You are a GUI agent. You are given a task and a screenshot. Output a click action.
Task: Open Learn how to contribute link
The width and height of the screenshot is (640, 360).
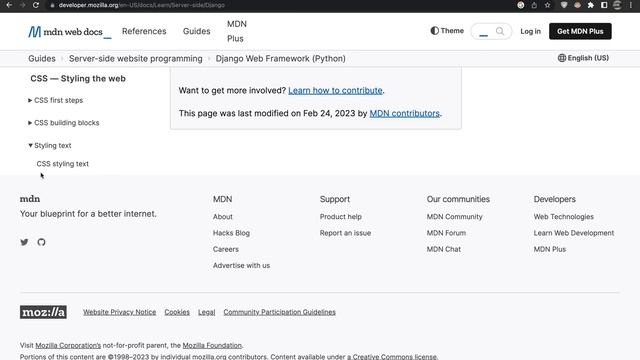(336, 90)
